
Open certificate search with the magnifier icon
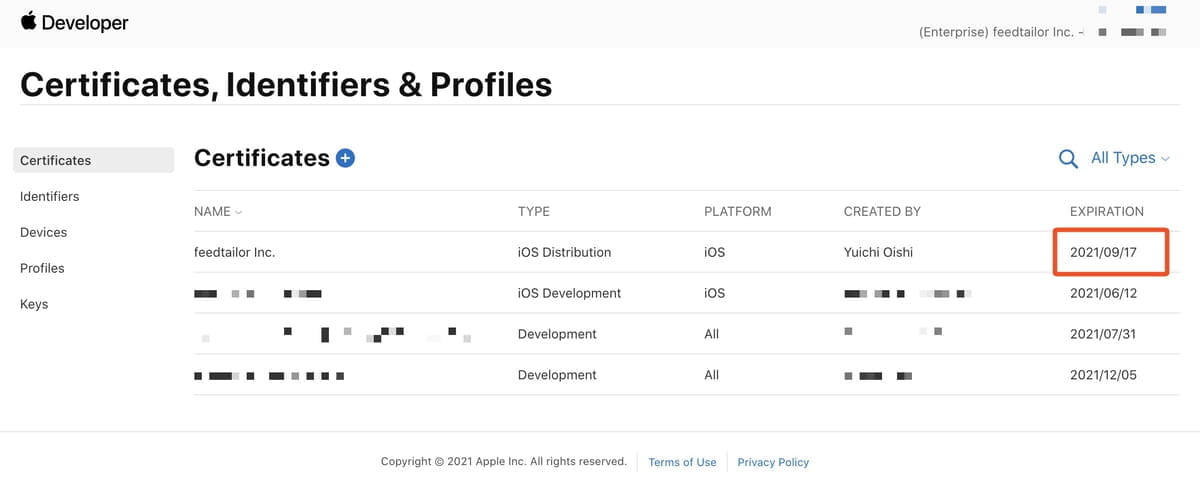1068,159
